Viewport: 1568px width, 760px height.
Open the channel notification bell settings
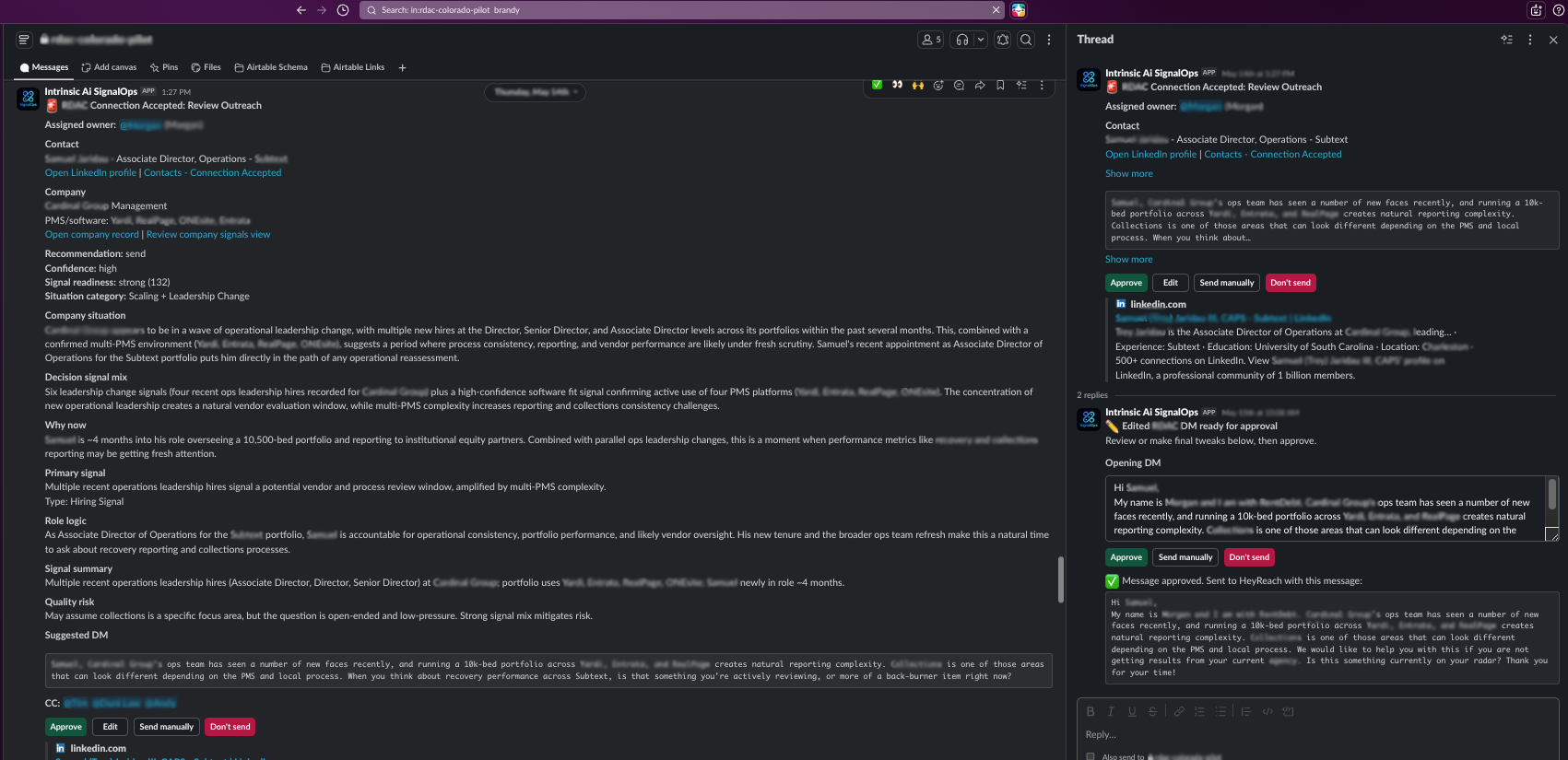pyautogui.click(x=1003, y=40)
